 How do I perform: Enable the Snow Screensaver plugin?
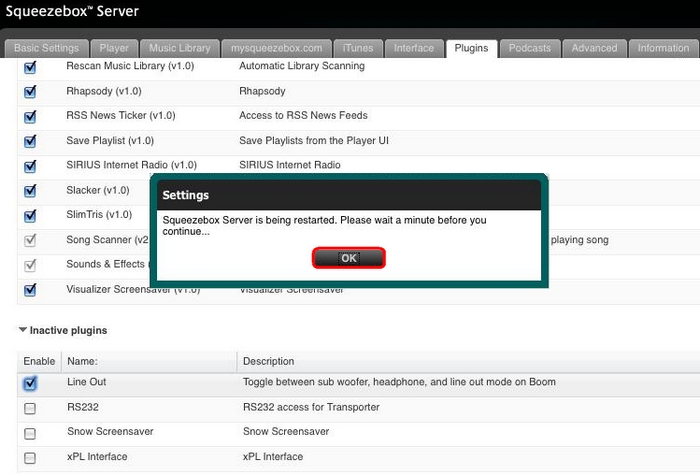30,433
